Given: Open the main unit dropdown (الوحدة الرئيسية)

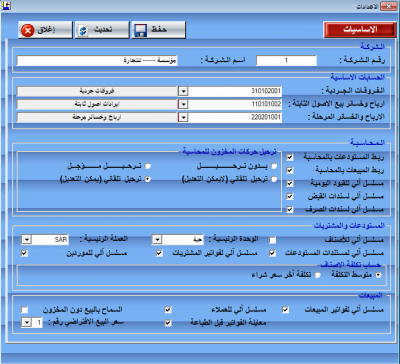Looking at the screenshot, I should (158, 240).
